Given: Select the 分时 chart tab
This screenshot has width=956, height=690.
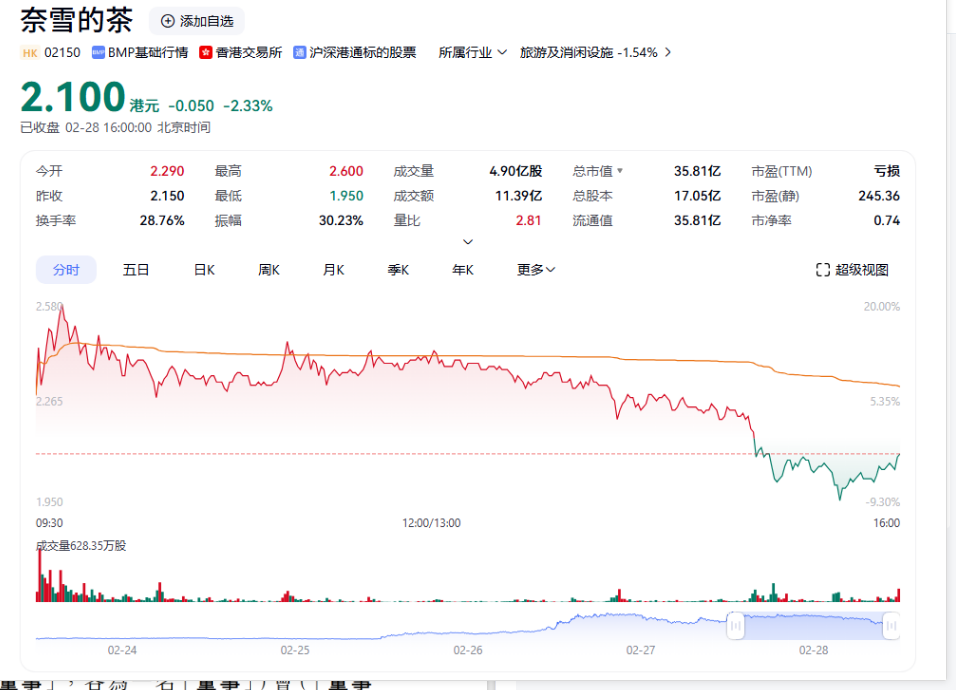Looking at the screenshot, I should pos(66,270).
